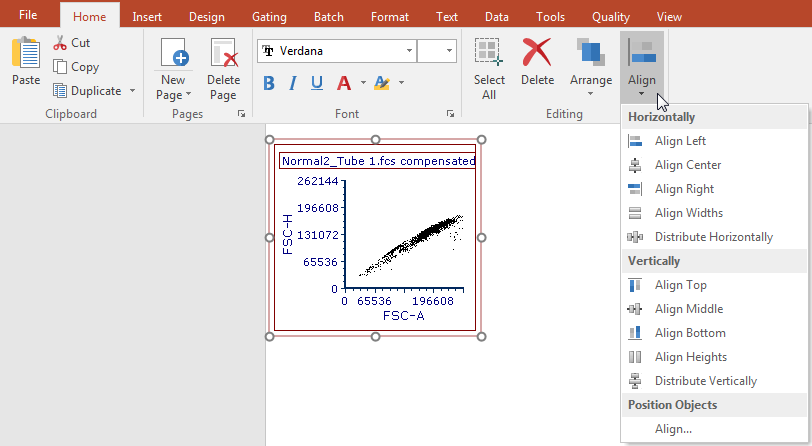Toggle Italic text formatting
This screenshot has height=446, width=812.
point(293,83)
